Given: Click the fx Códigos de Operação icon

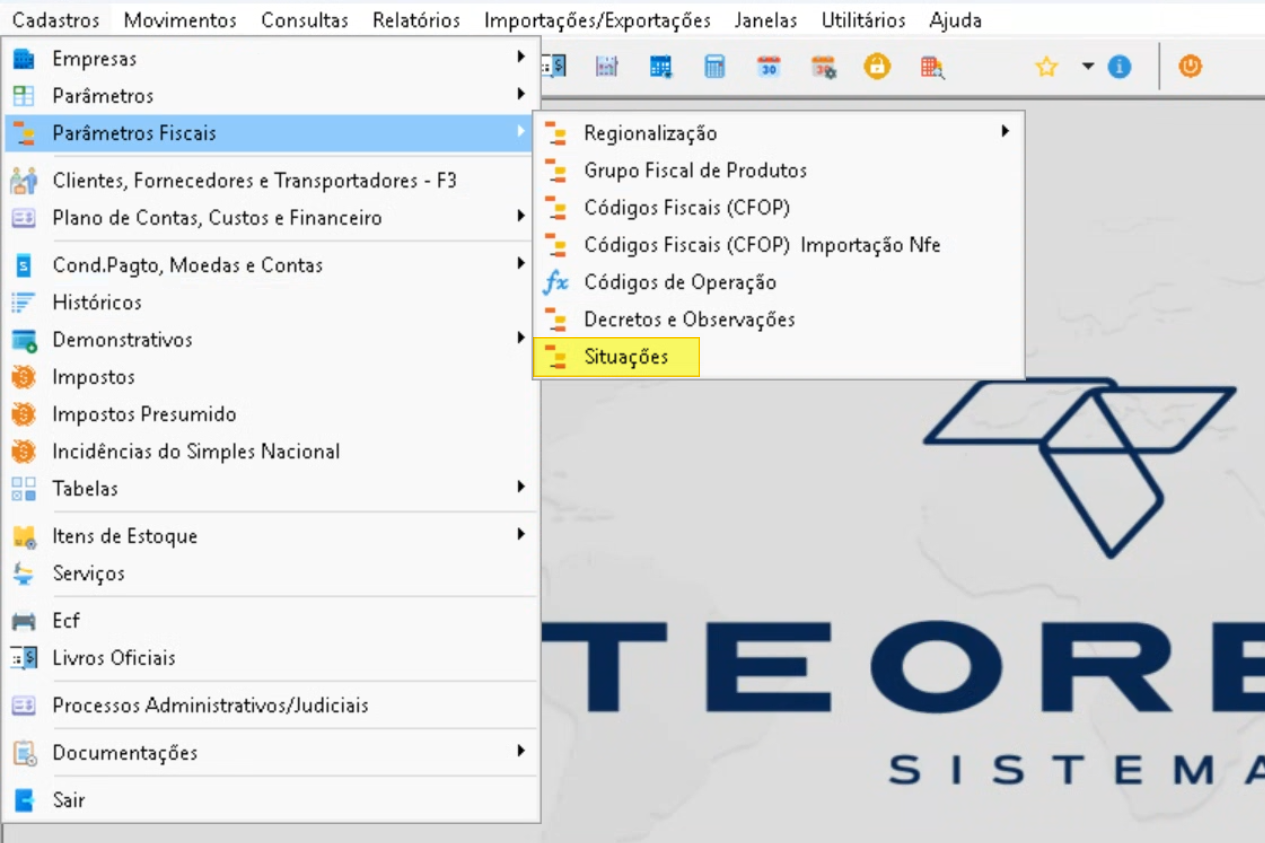Looking at the screenshot, I should click(x=555, y=283).
